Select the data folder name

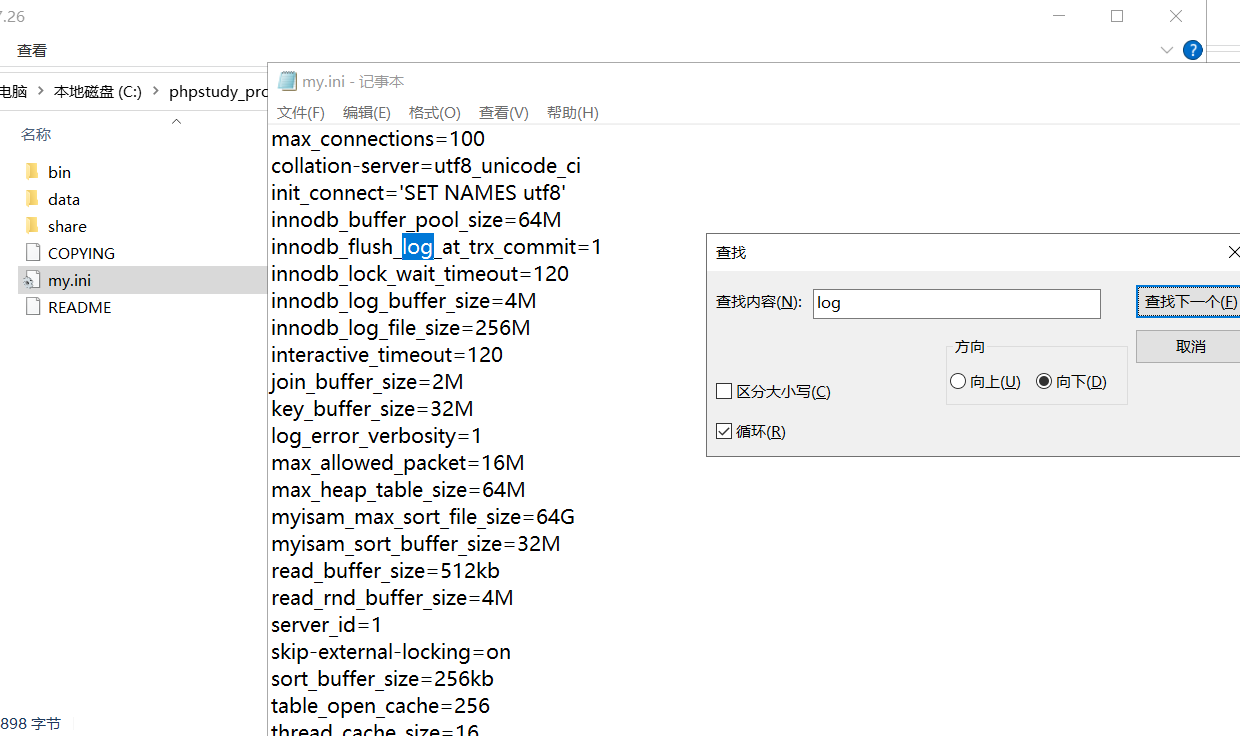pyautogui.click(x=64, y=199)
